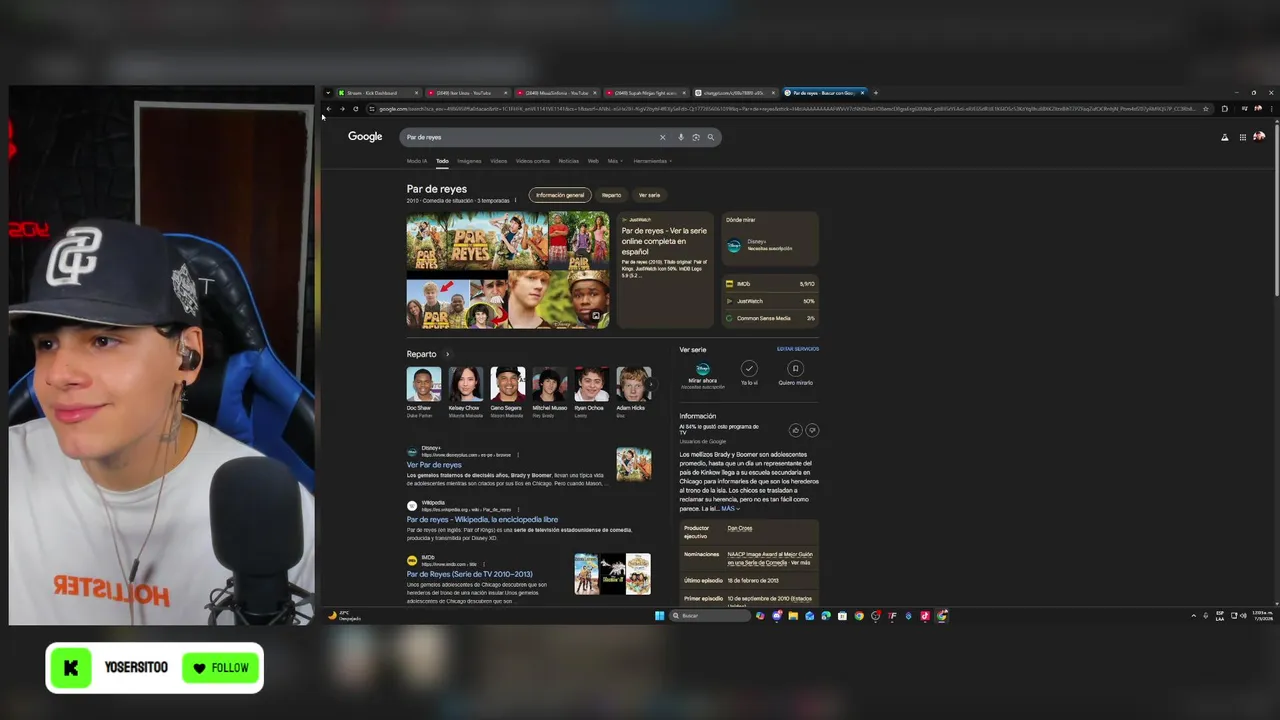Switch to the chatgpt.com tab
The height and width of the screenshot is (720, 1280).
(x=737, y=93)
